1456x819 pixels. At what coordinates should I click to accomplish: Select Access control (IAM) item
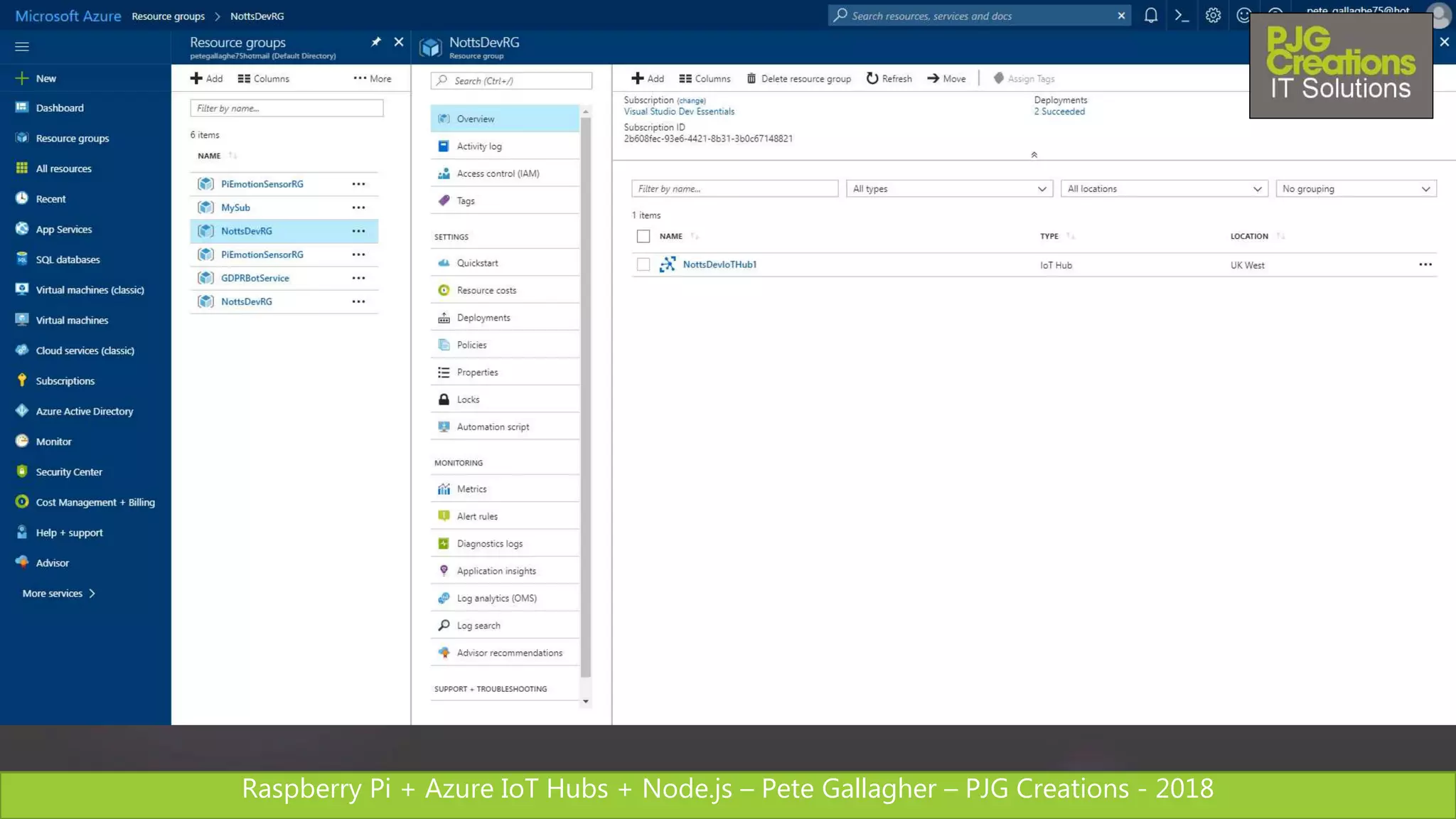tap(498, 173)
